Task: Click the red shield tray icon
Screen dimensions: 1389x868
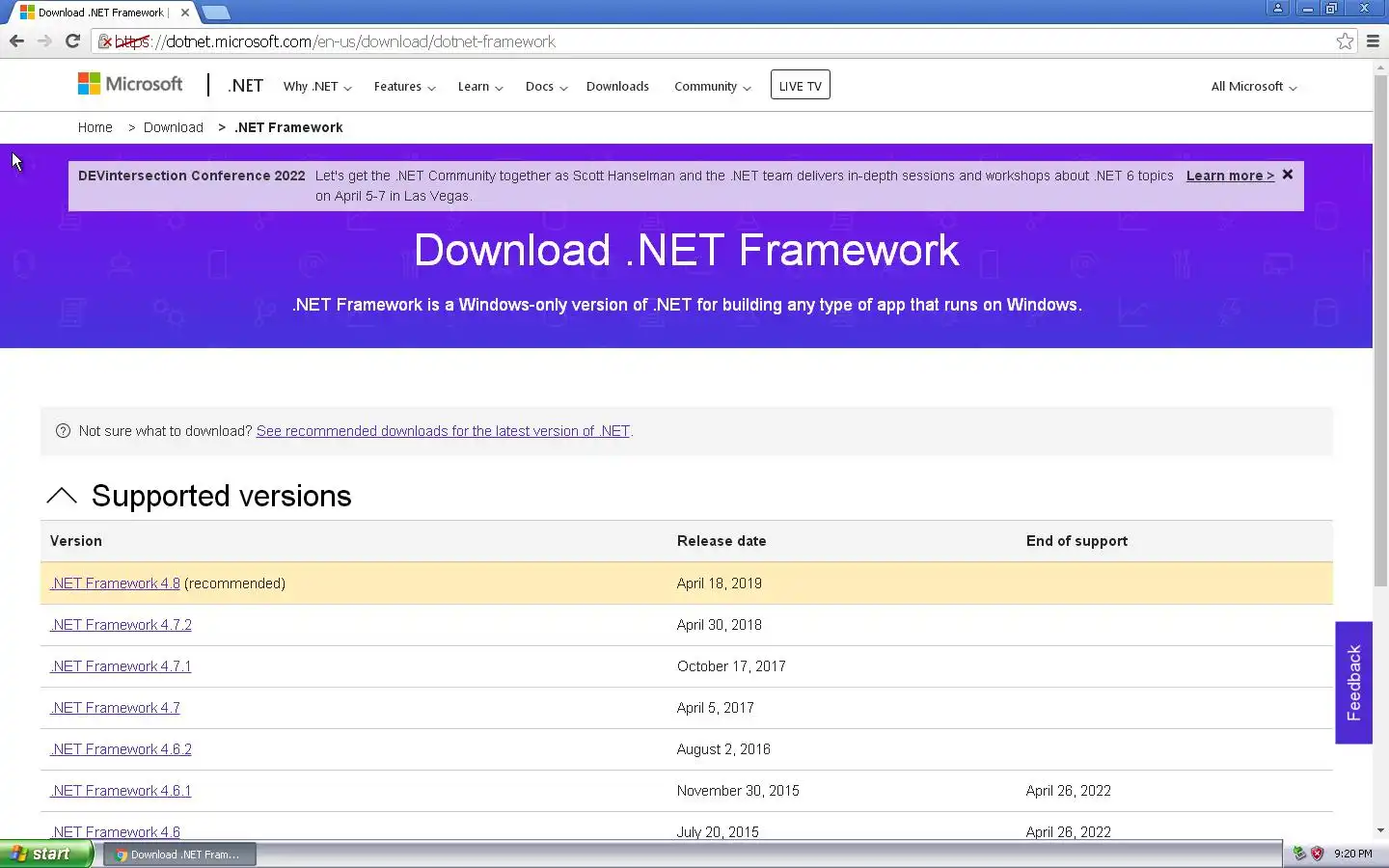Action: coord(1318,854)
